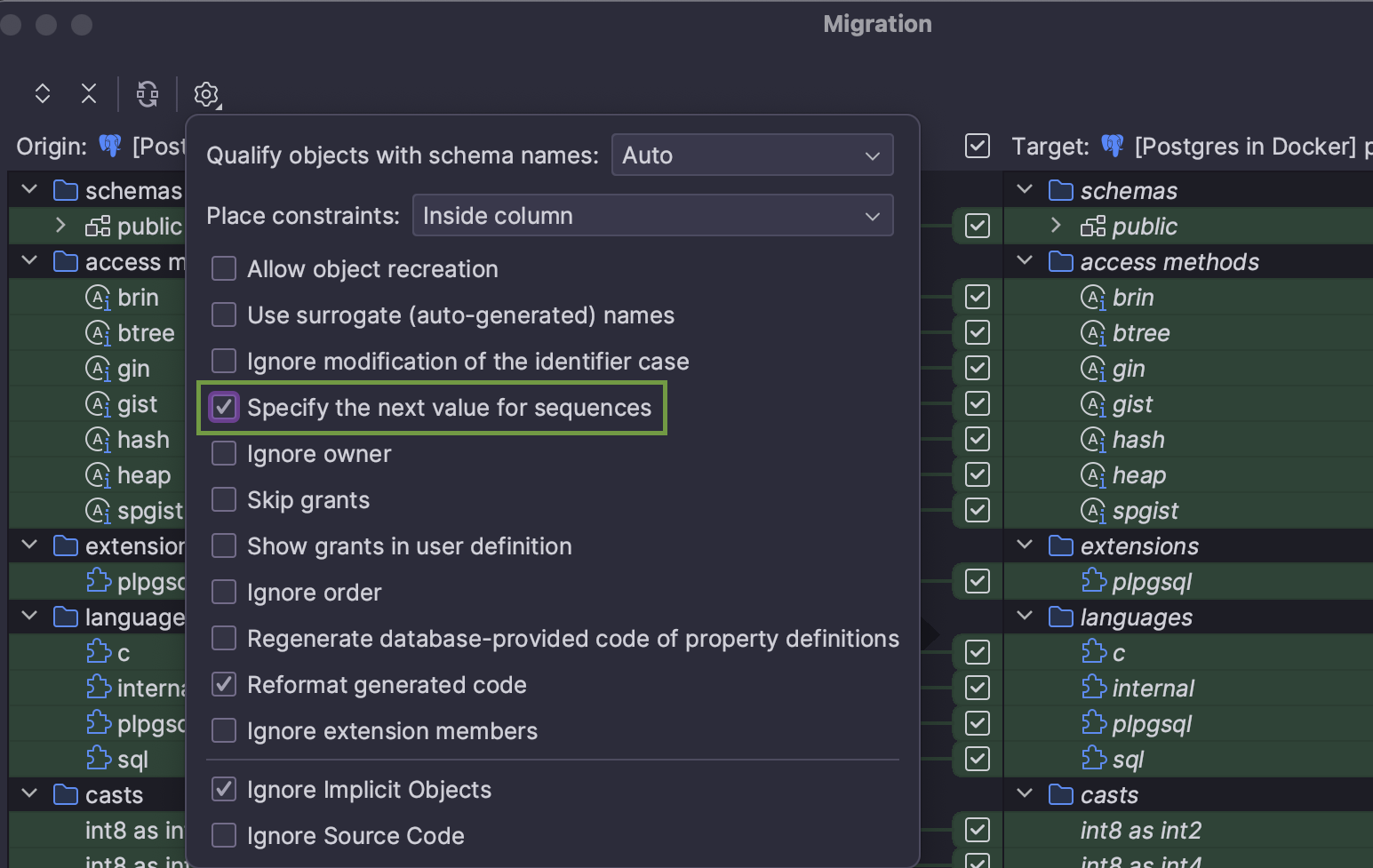This screenshot has height=868, width=1373.
Task: Open the Qualify objects with schema names dropdown
Action: pyautogui.click(x=752, y=155)
